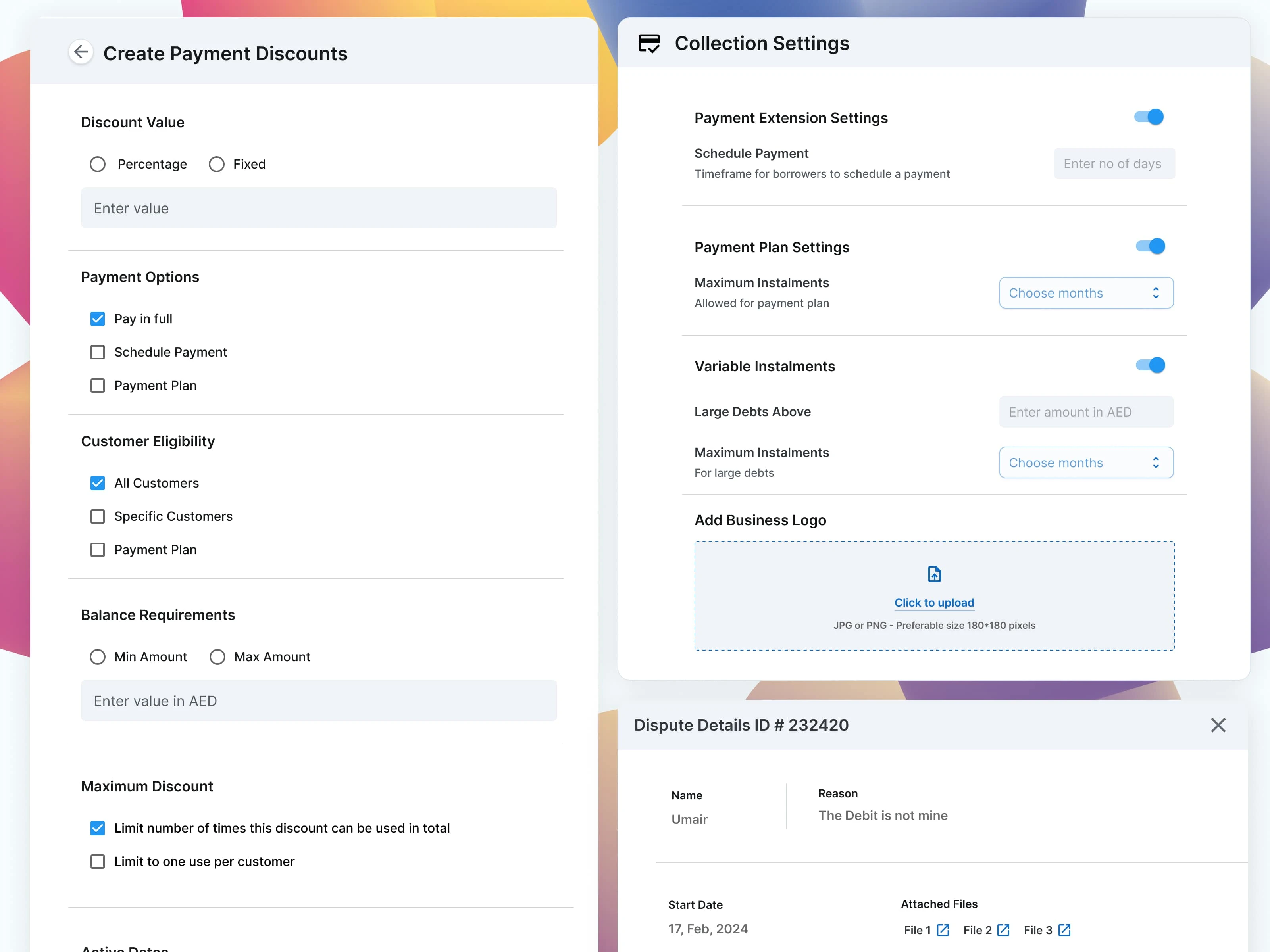Select the Percentage discount option
Viewport: 1270px width, 952px height.
98,164
